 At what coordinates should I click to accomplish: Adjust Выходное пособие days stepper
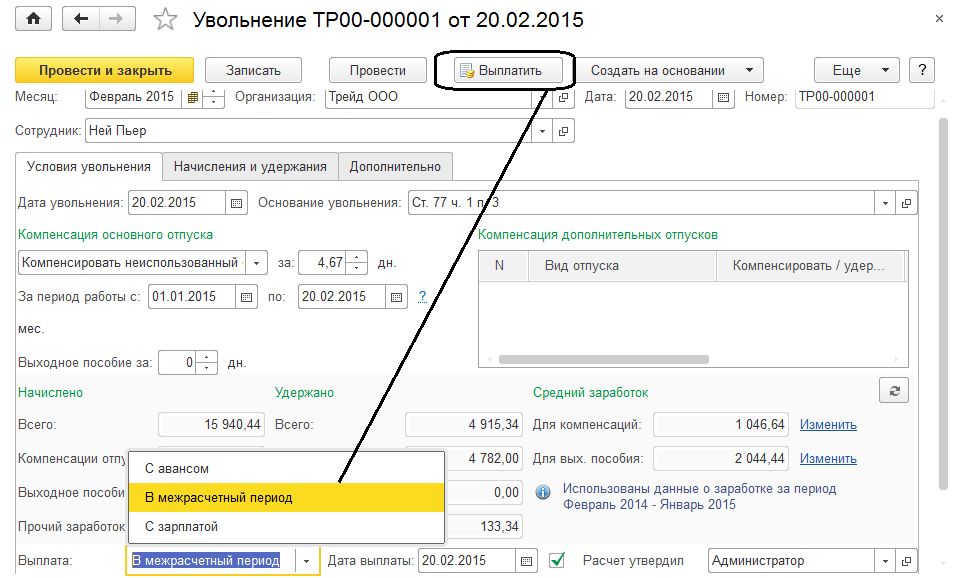tap(207, 363)
